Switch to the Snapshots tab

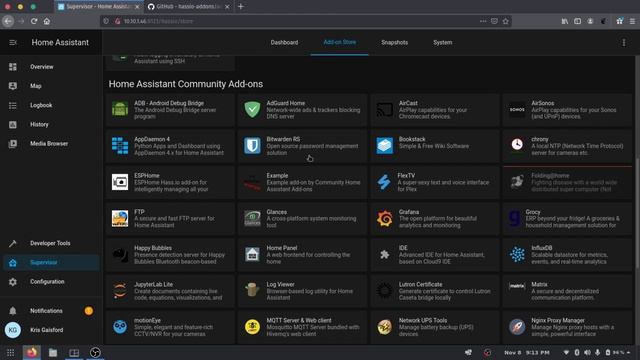tap(394, 42)
